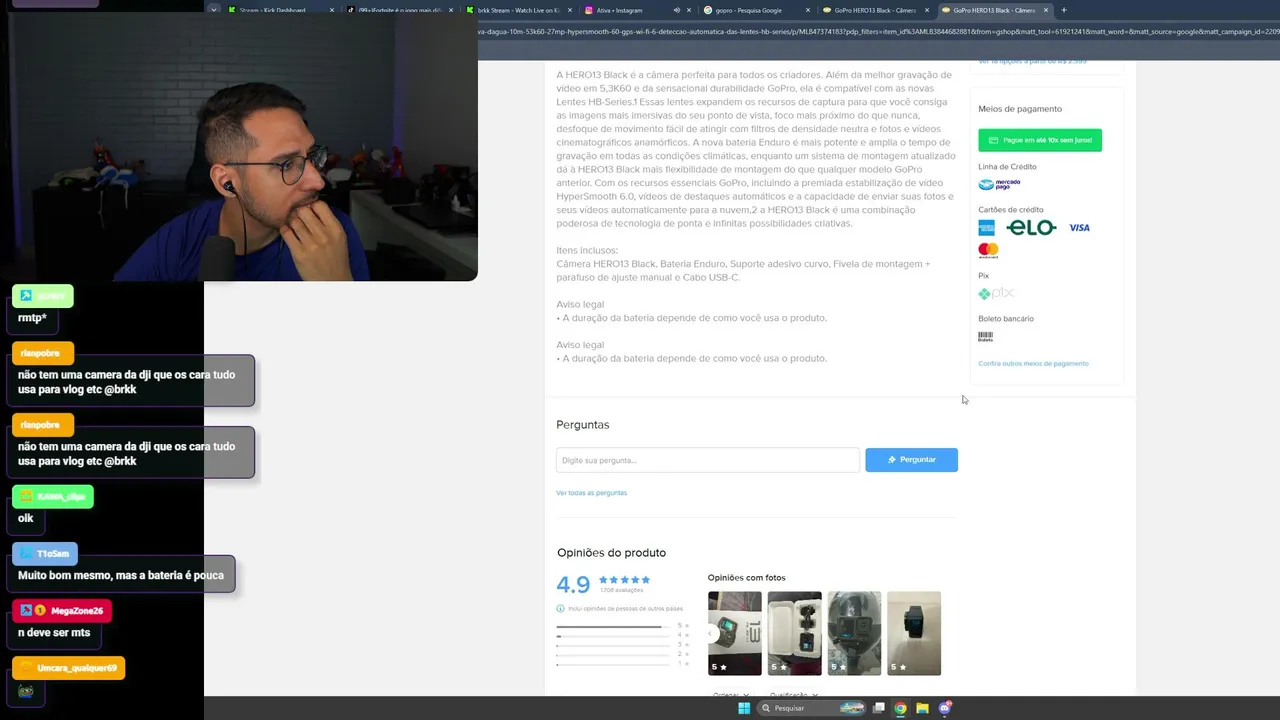Open Google Chrome from the taskbar
Image resolution: width=1280 pixels, height=720 pixels.
[900, 708]
